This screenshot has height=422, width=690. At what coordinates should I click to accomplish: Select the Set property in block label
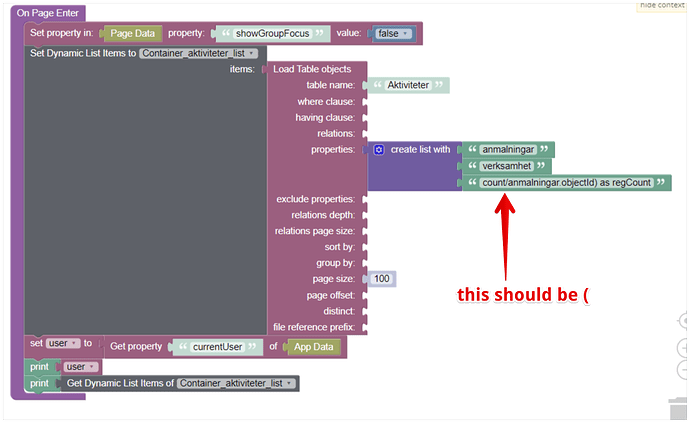click(x=62, y=33)
